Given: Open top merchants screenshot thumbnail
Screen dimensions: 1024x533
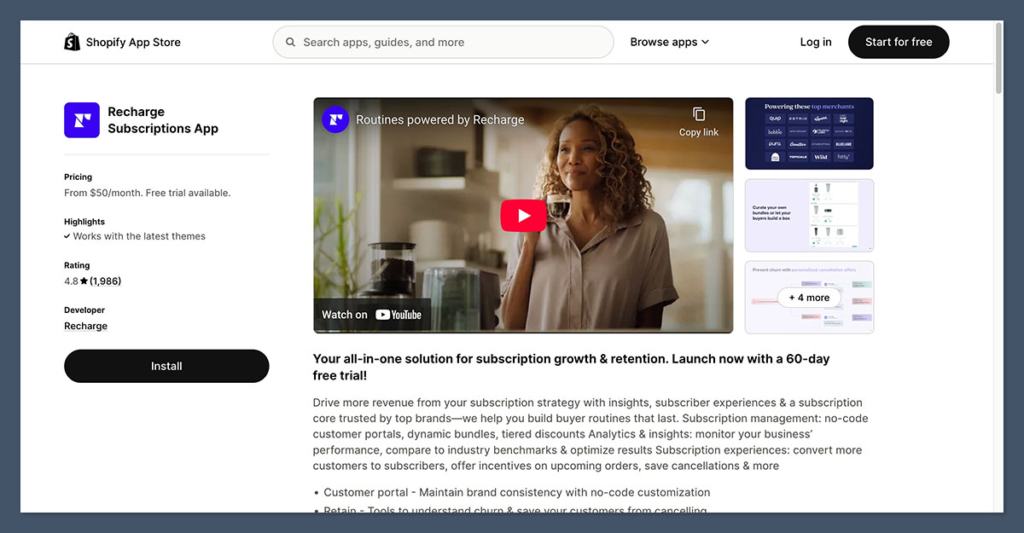Looking at the screenshot, I should [809, 133].
